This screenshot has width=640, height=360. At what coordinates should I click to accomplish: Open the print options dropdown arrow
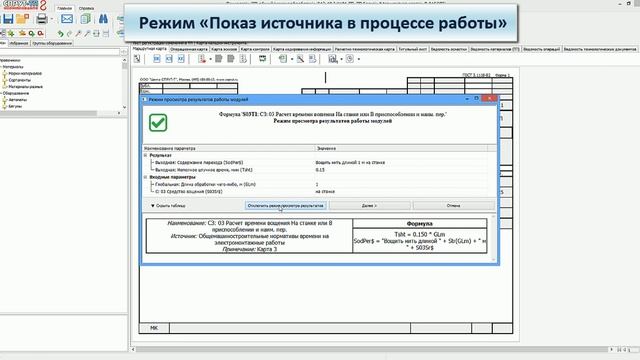pyautogui.click(x=52, y=19)
